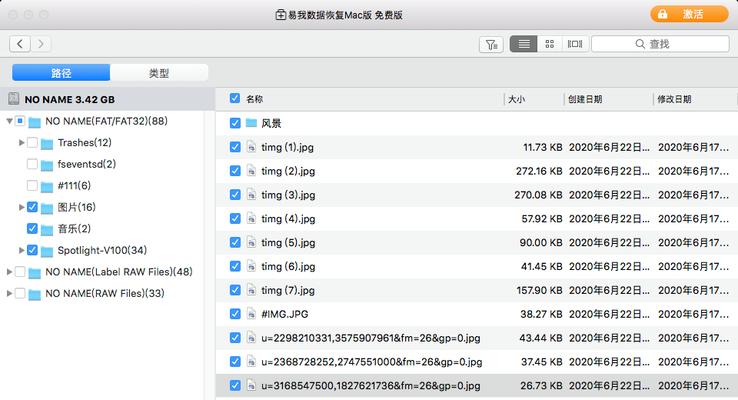Click the 查找 search field
The height and width of the screenshot is (400, 738).
(660, 44)
